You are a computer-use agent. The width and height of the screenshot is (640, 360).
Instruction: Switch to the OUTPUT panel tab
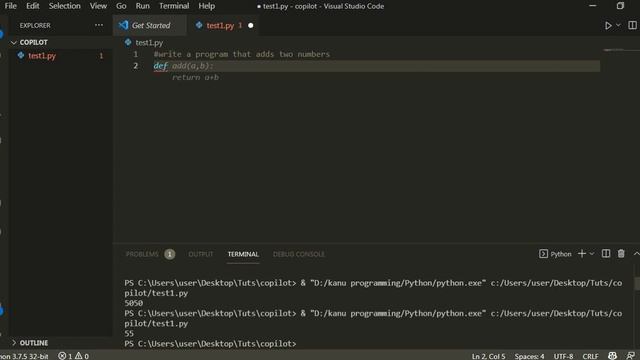(200, 254)
